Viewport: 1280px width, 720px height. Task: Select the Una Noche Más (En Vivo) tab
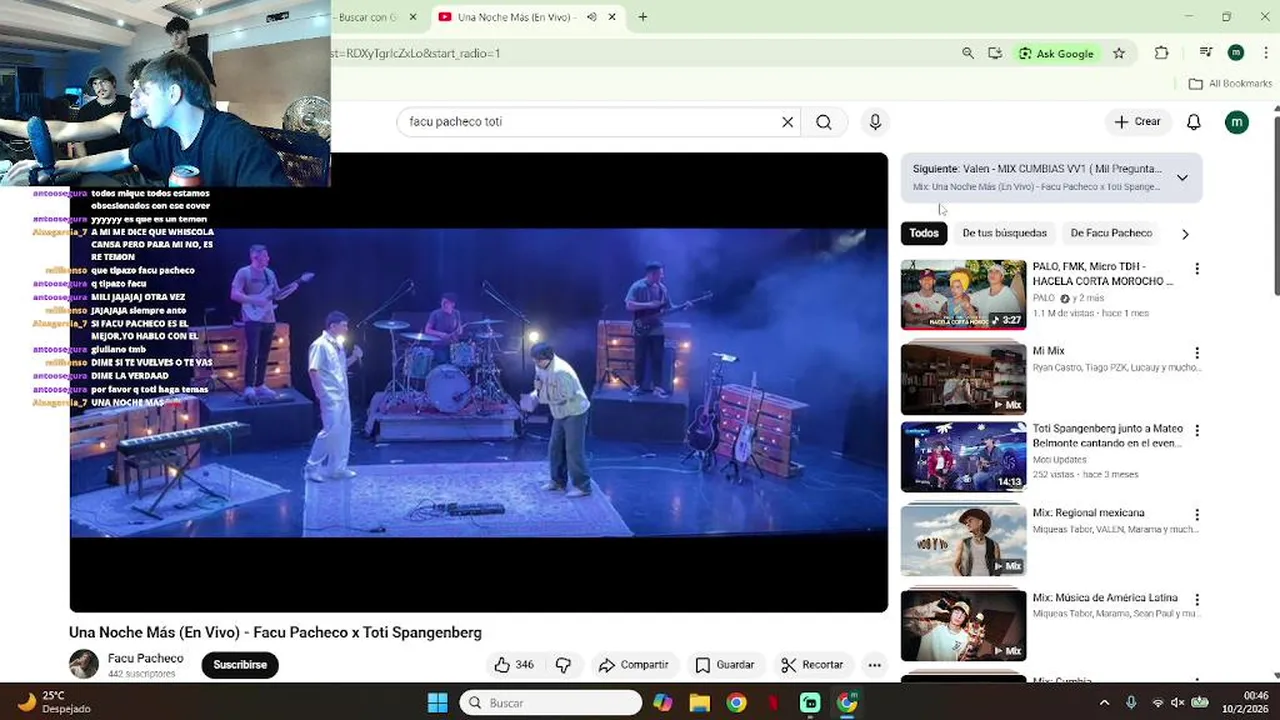point(515,17)
